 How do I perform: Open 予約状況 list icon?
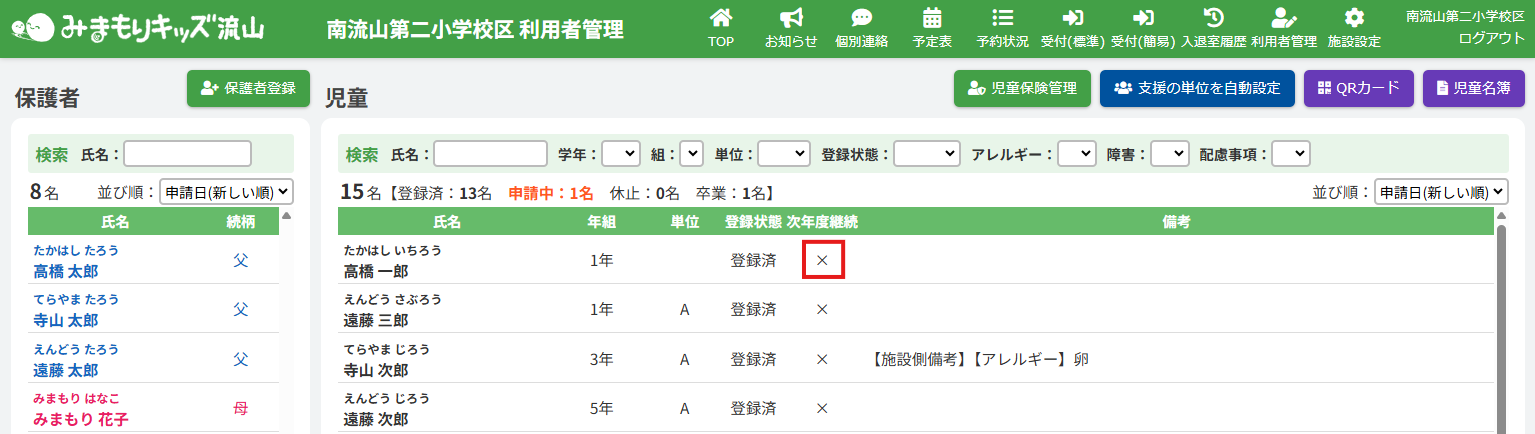tap(1002, 18)
